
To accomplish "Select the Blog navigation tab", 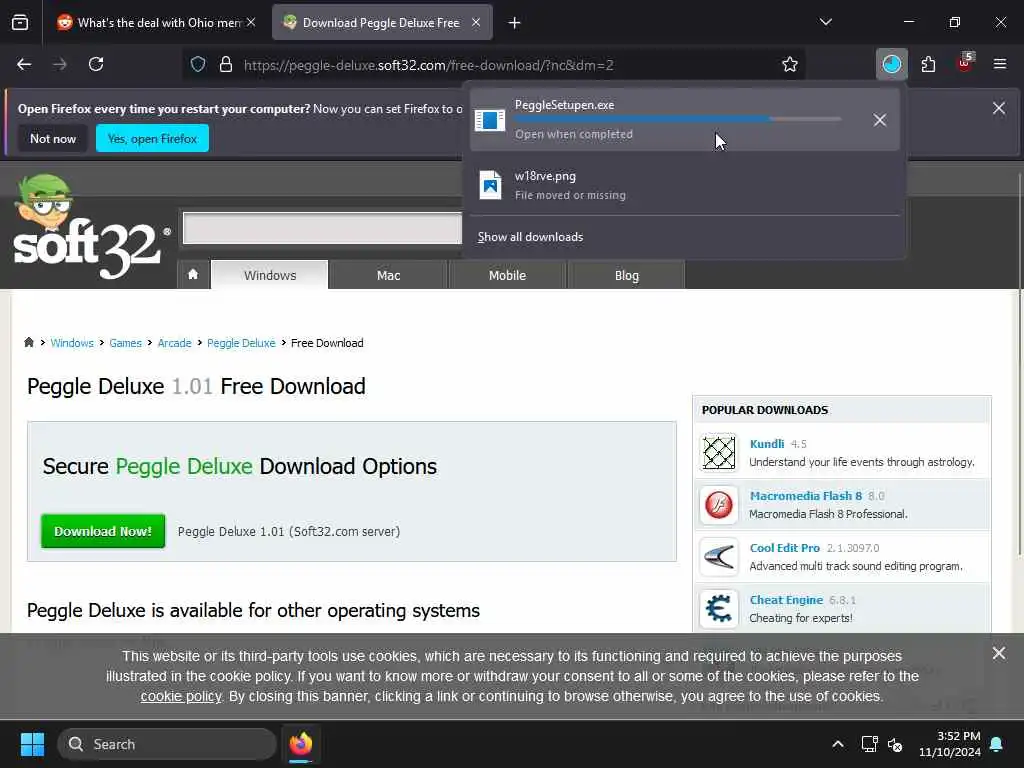I will click(x=626, y=275).
